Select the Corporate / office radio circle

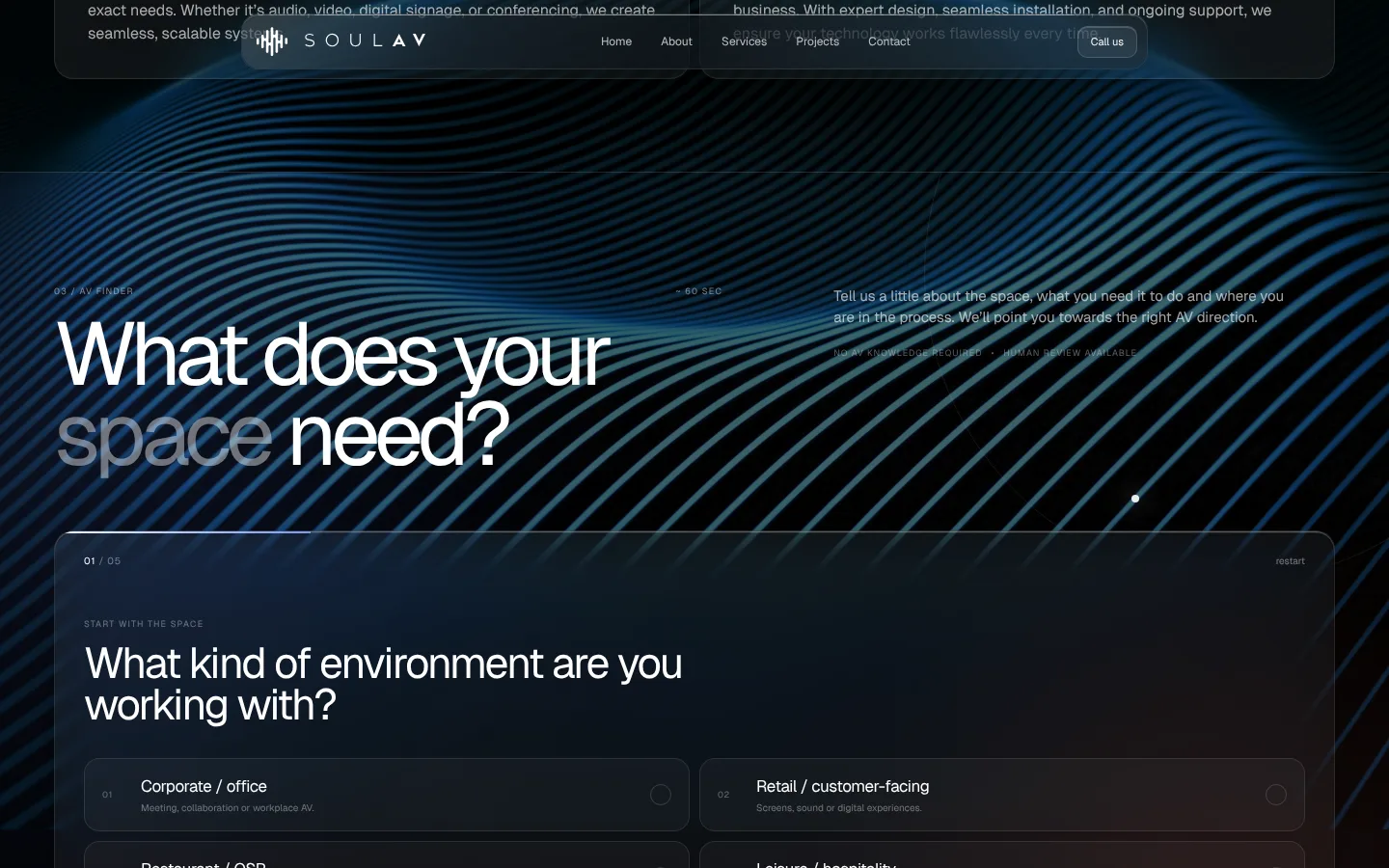[661, 795]
